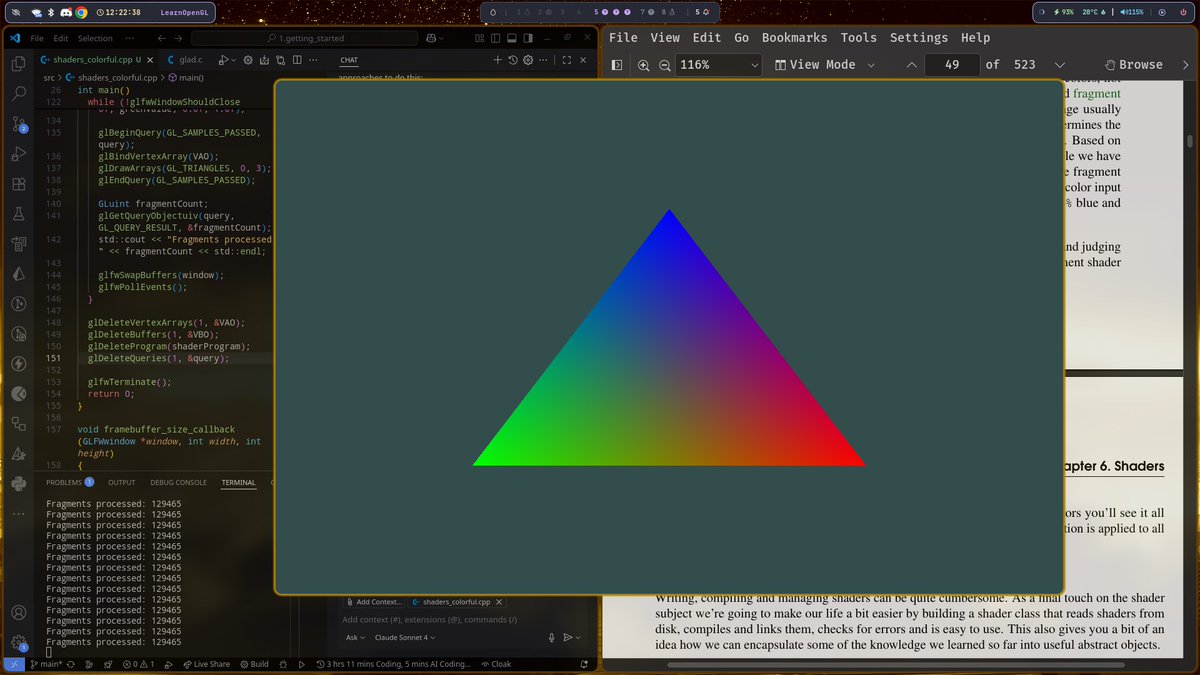Image resolution: width=1200 pixels, height=675 pixels.
Task: Open the VS Code Explorer view
Action: 18,63
